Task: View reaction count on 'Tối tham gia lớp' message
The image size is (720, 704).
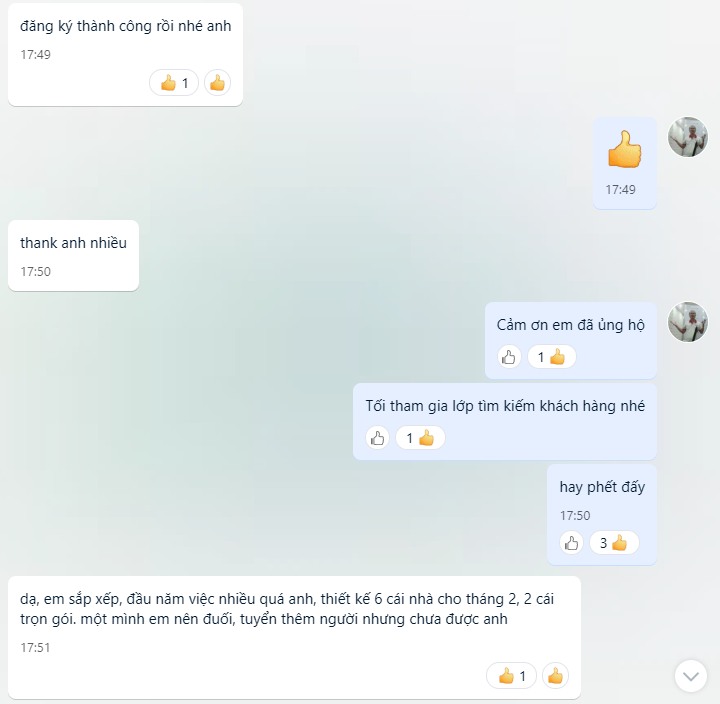Action: click(420, 438)
